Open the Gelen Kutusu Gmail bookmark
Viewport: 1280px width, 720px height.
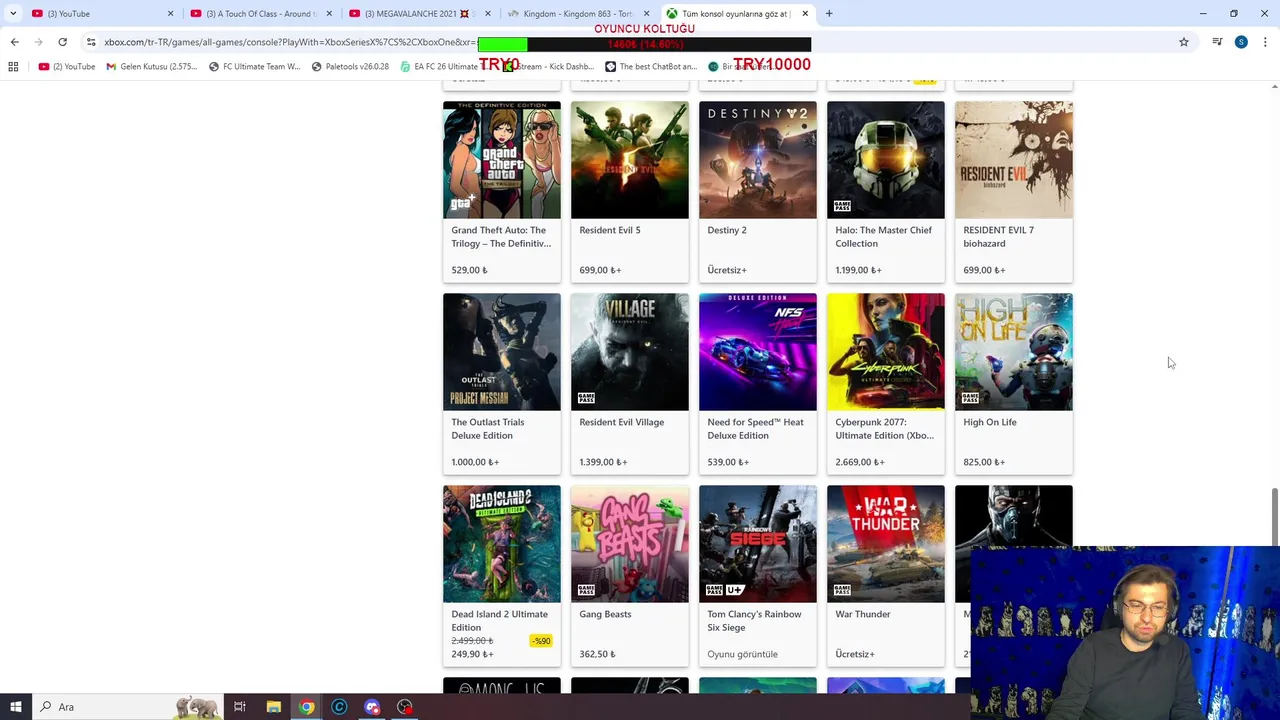tap(151, 66)
